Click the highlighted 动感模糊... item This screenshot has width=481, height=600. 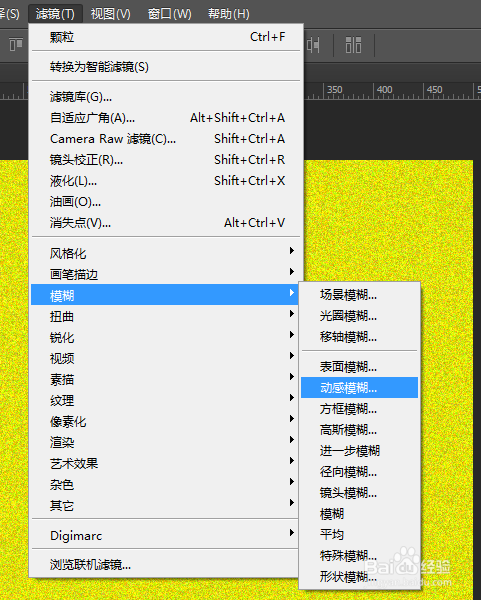click(x=359, y=388)
